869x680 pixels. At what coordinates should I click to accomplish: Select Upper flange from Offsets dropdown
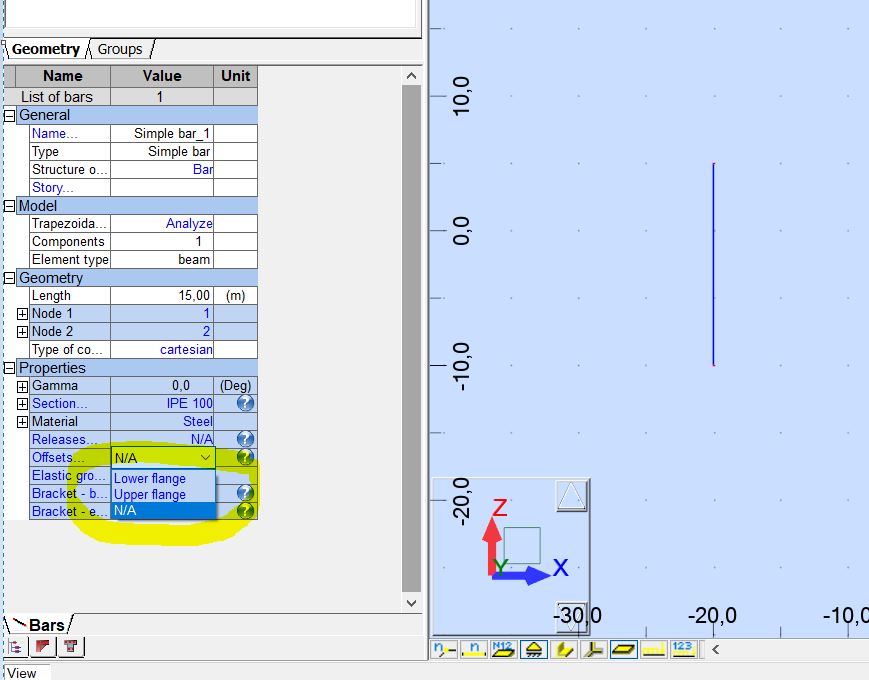pyautogui.click(x=150, y=493)
